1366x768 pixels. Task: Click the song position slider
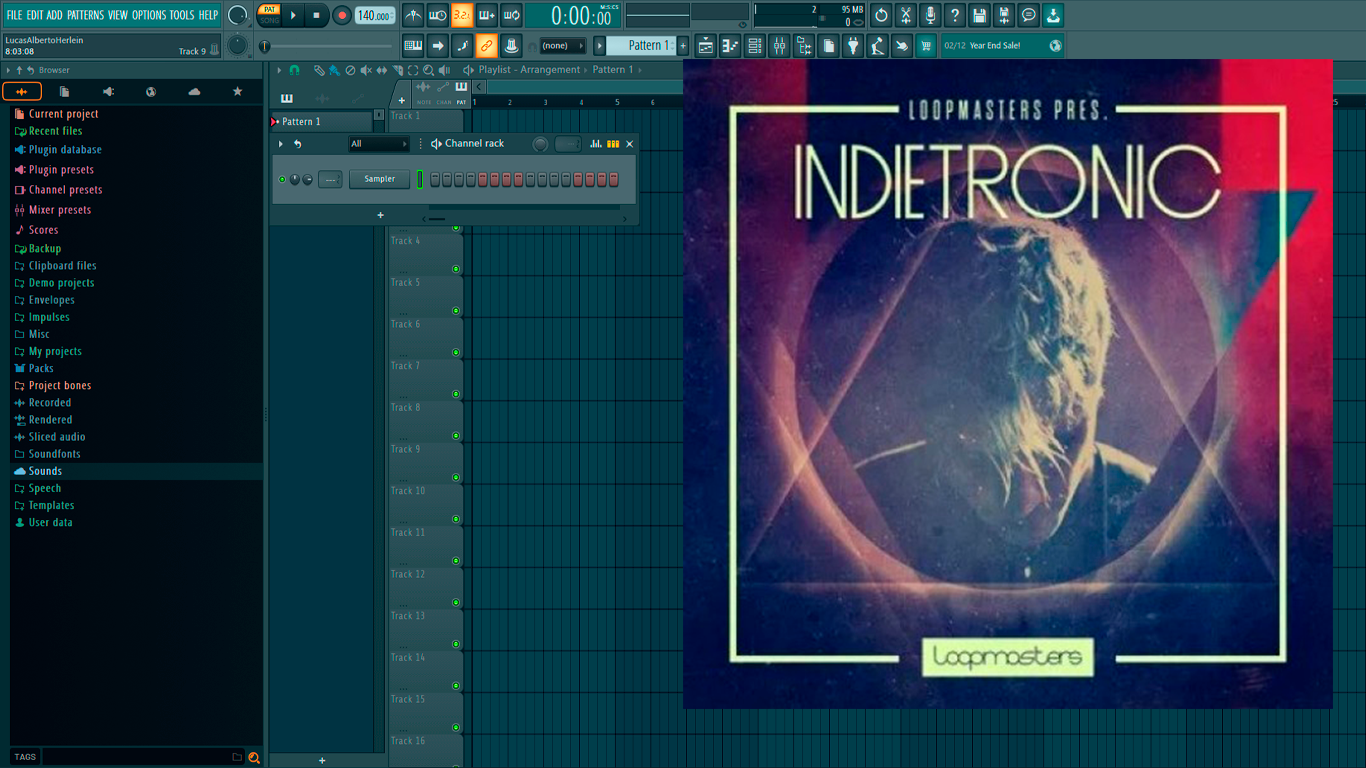coord(326,46)
